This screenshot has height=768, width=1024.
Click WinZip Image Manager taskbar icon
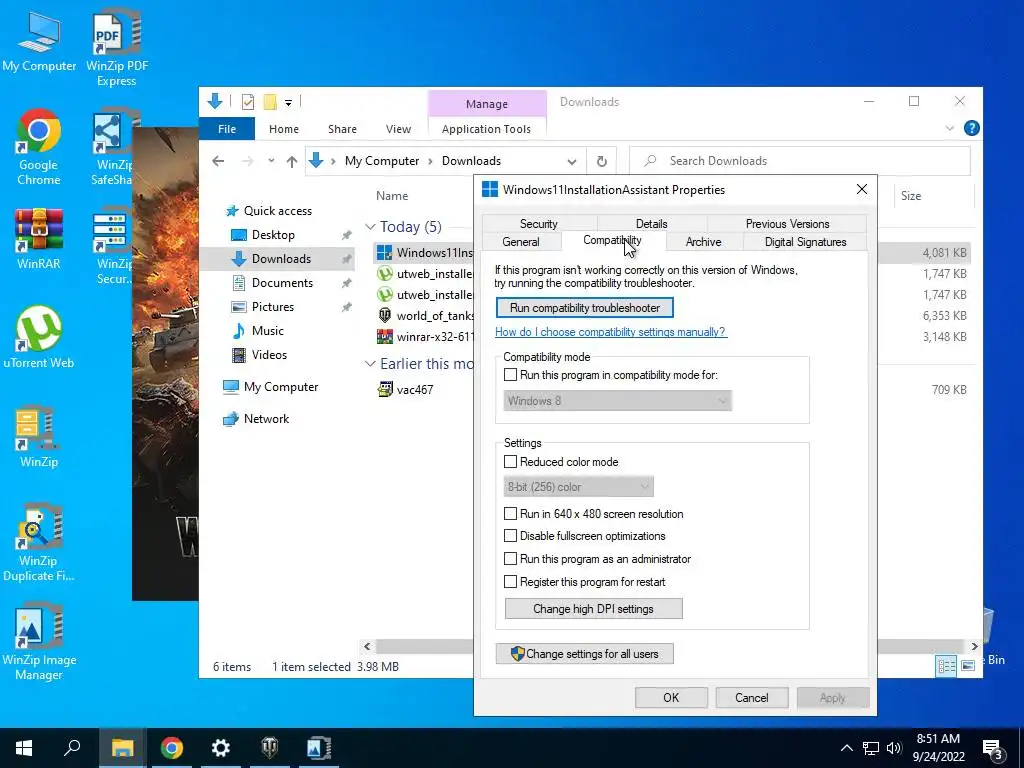coord(319,748)
